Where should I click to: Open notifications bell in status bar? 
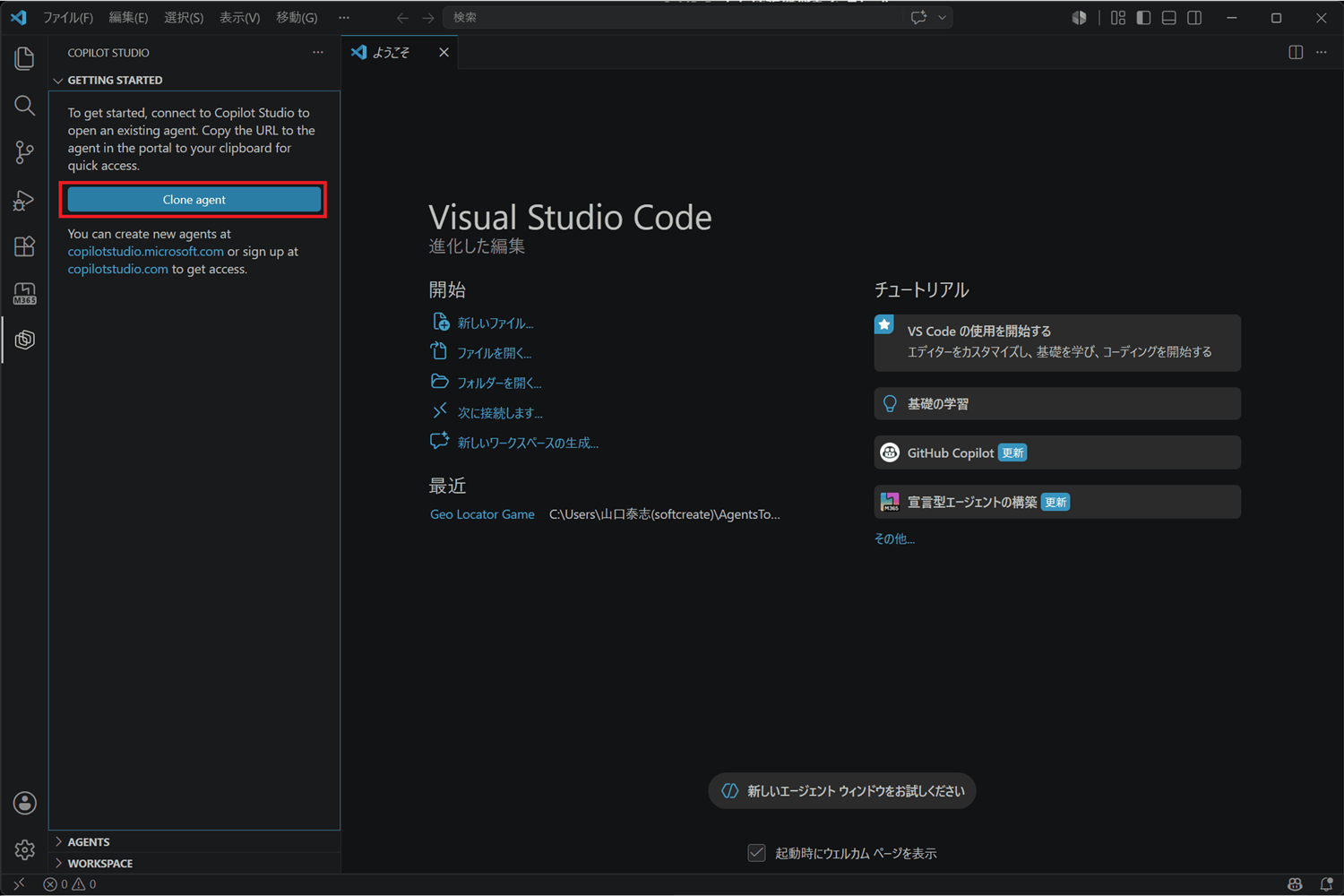(1327, 884)
